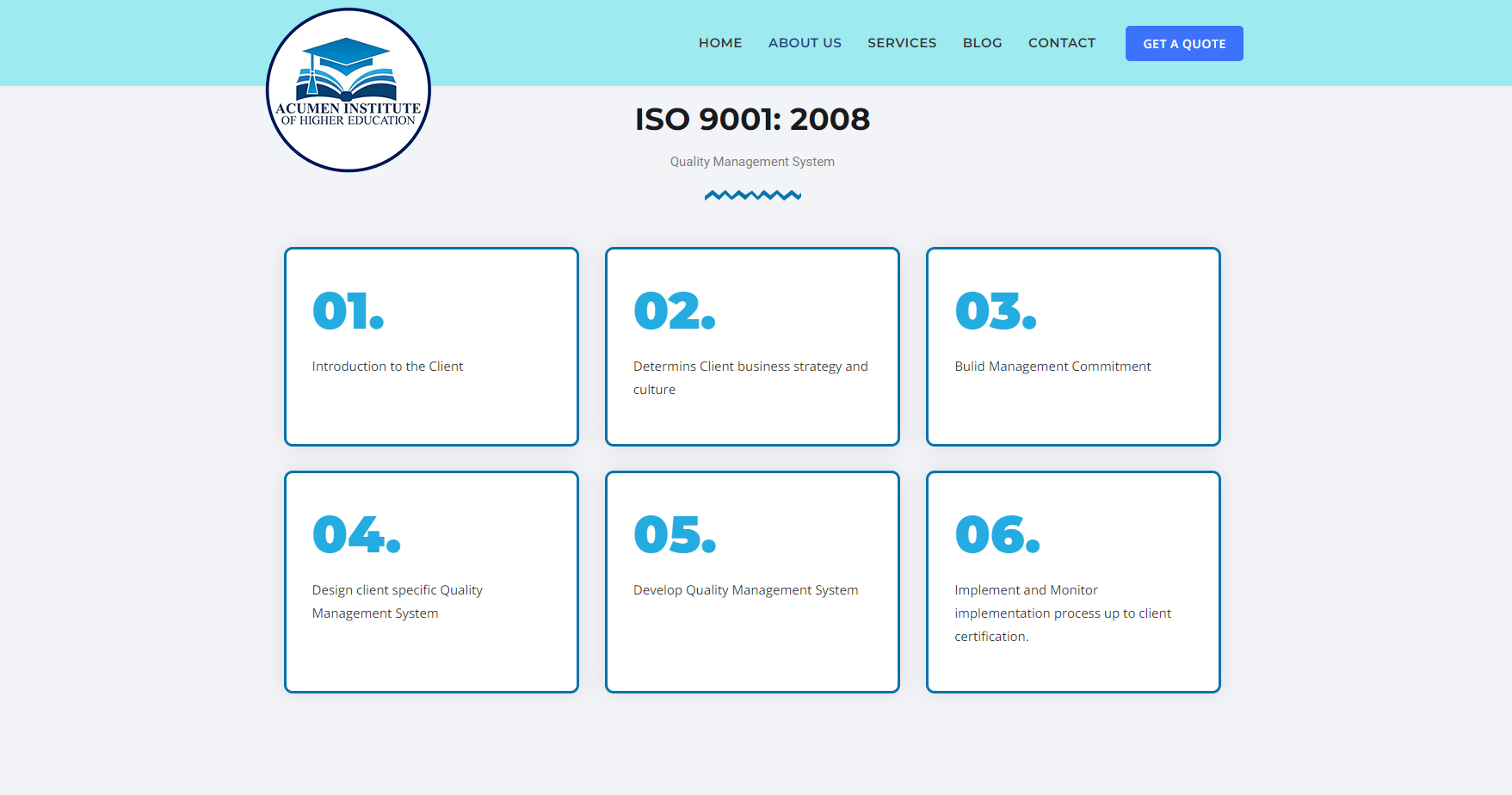Click the Bulid Management Commitment text

[1052, 367]
